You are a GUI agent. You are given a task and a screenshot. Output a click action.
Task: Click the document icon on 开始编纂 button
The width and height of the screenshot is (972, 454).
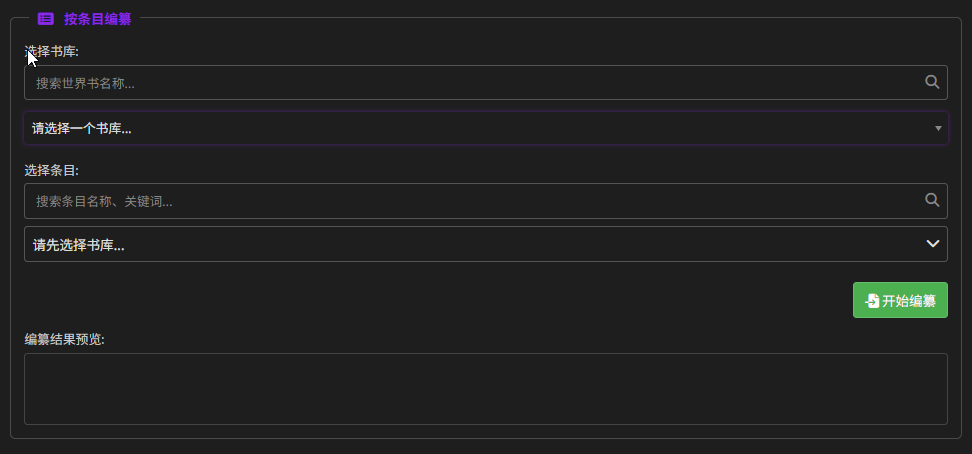(x=872, y=301)
